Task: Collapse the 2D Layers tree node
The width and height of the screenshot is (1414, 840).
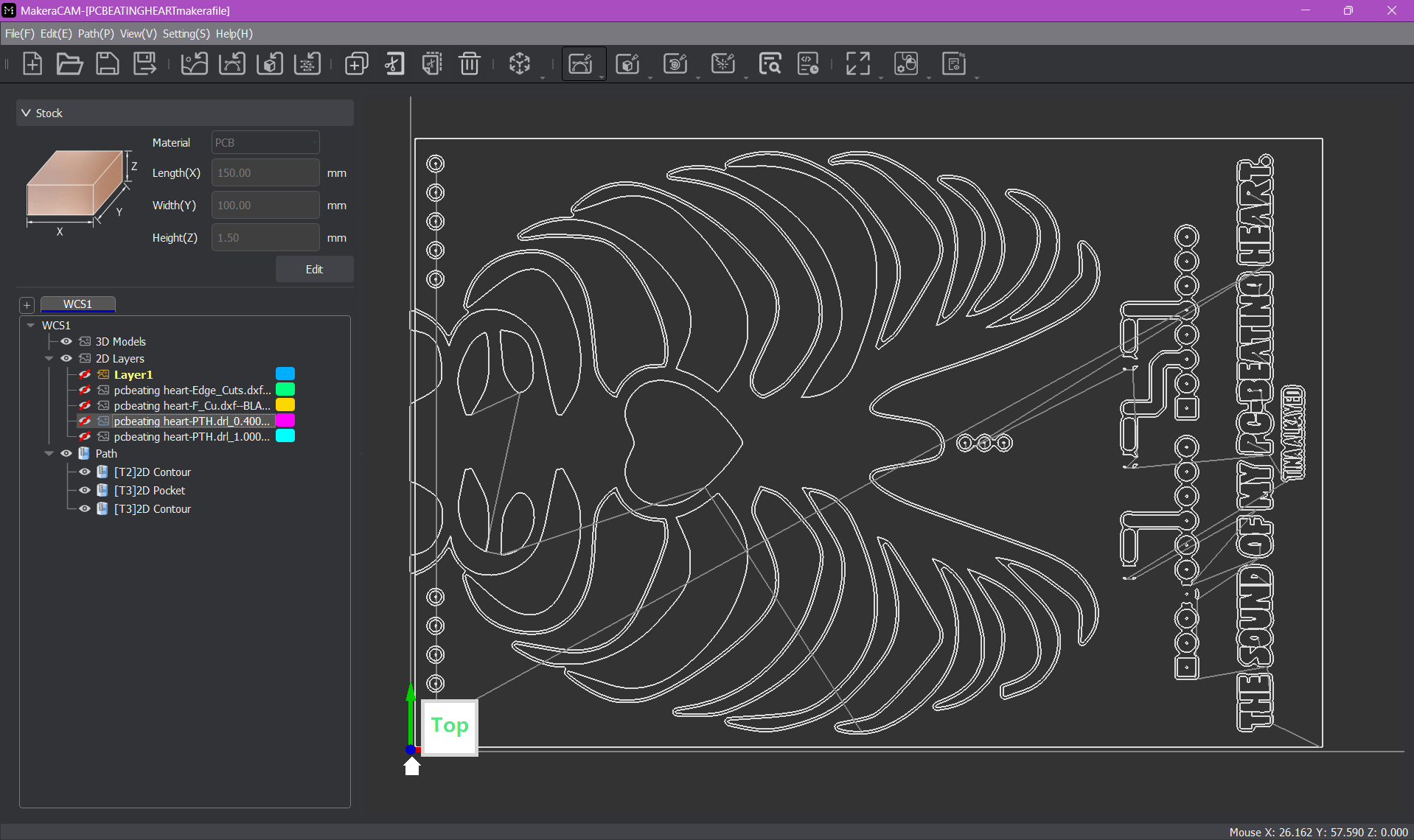Action: pos(49,359)
